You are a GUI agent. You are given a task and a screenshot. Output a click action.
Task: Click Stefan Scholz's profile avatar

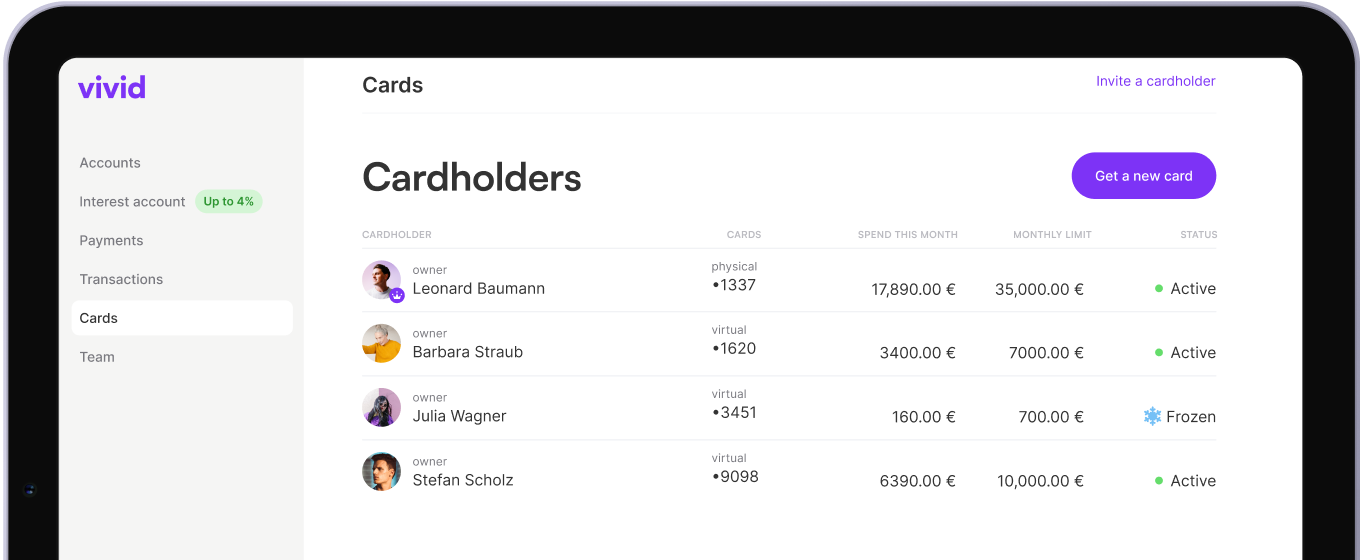click(381, 471)
